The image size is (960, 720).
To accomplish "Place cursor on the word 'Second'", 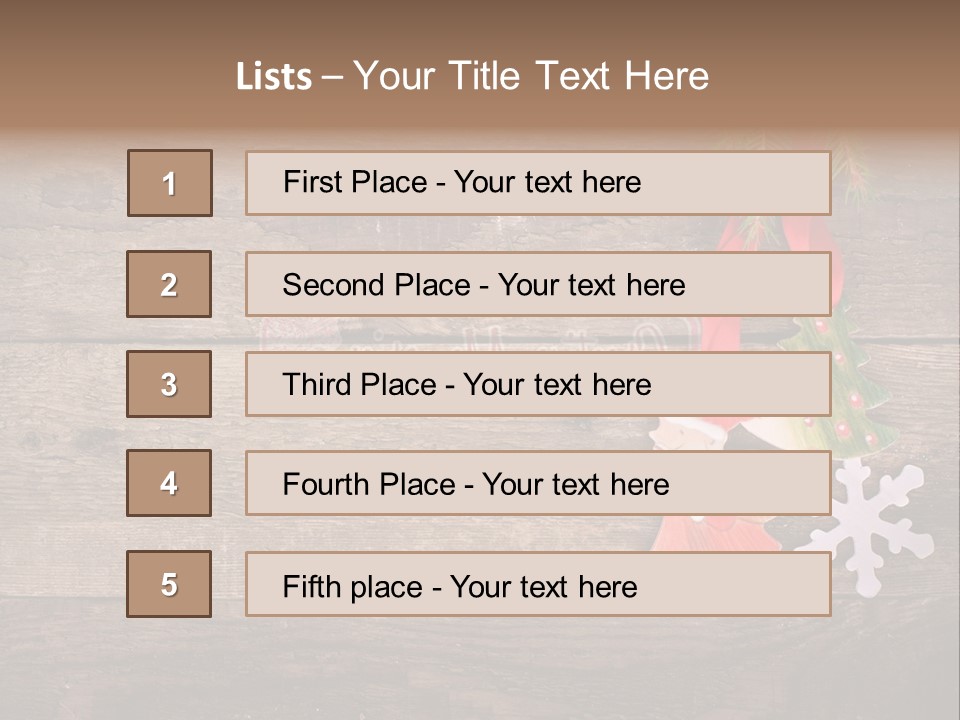I will click(322, 285).
